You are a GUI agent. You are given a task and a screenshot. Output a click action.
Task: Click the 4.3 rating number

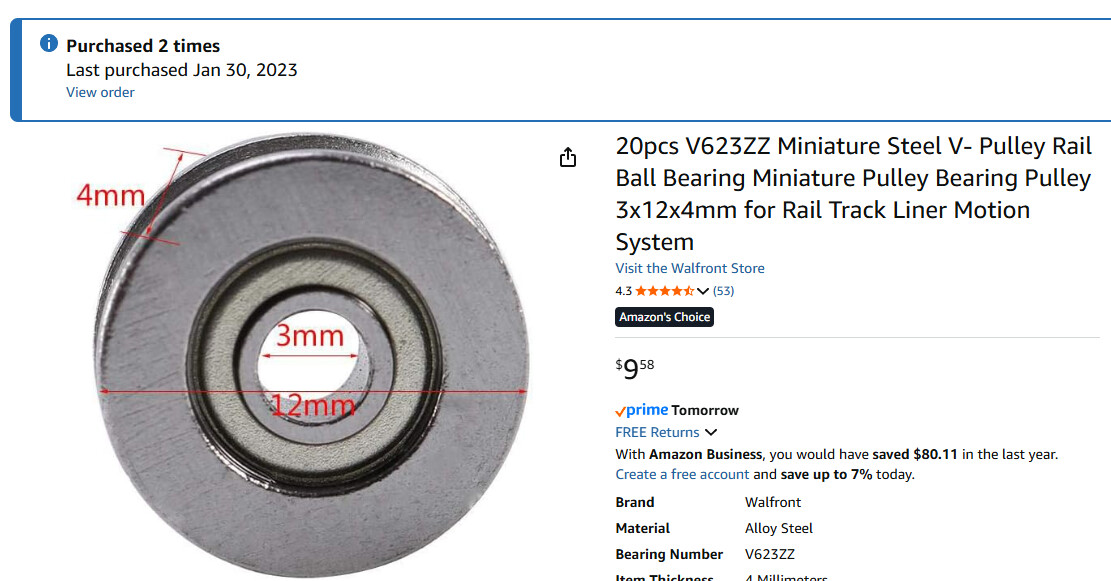click(x=623, y=291)
